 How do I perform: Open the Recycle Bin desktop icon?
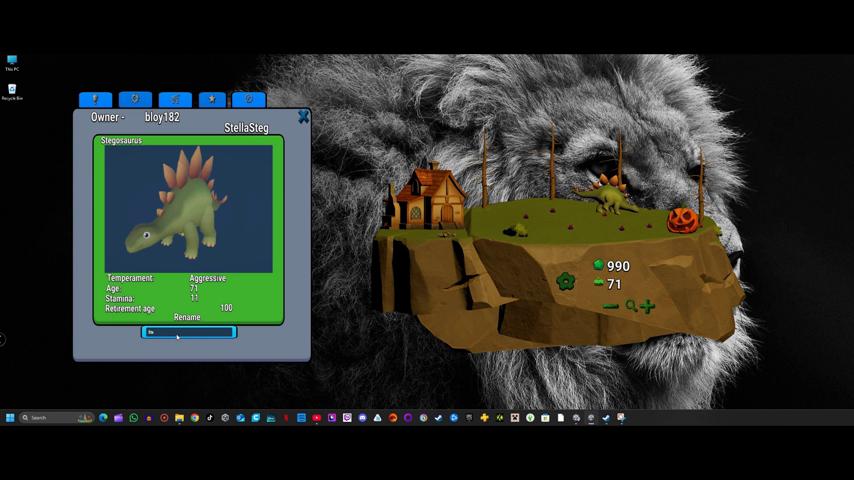click(12, 91)
